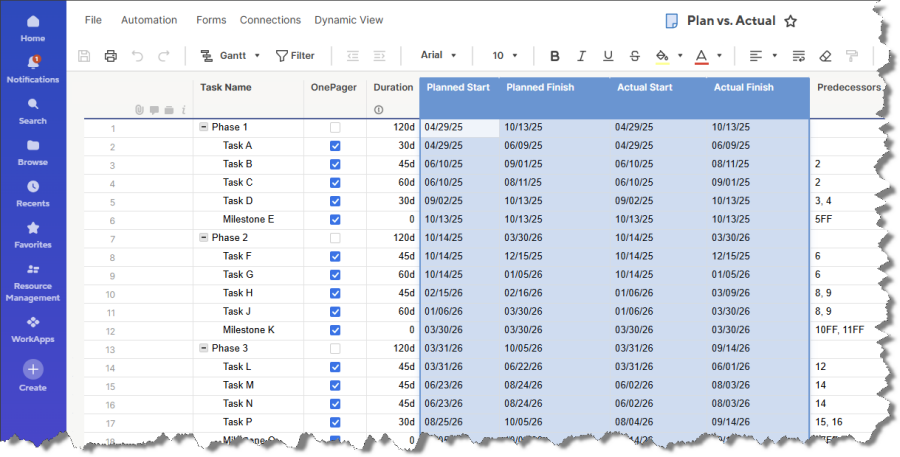Open the File menu

[93, 20]
